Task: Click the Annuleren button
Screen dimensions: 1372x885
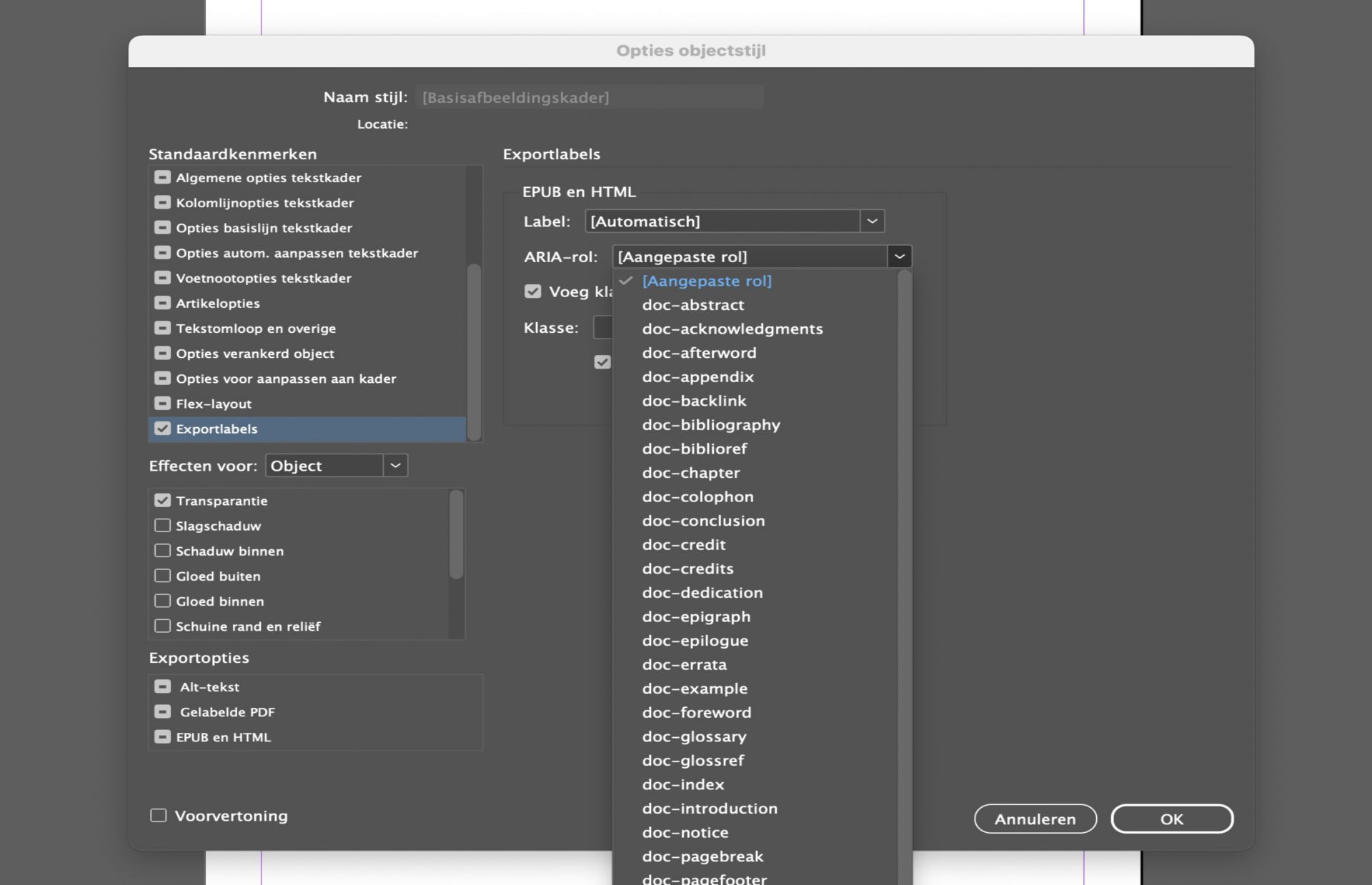Action: [1035, 819]
